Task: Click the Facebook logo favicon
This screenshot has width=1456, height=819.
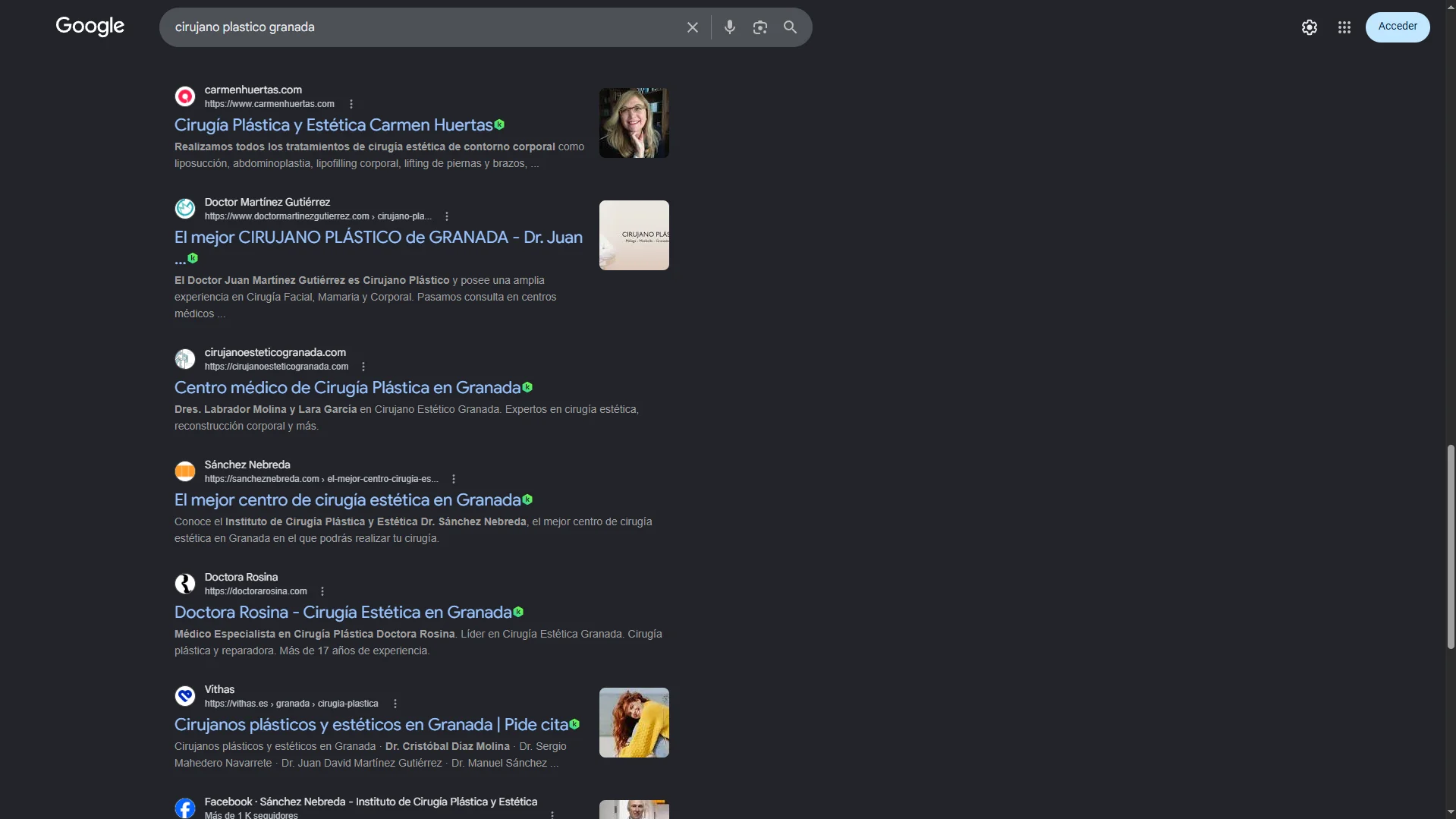Action: coord(185,808)
